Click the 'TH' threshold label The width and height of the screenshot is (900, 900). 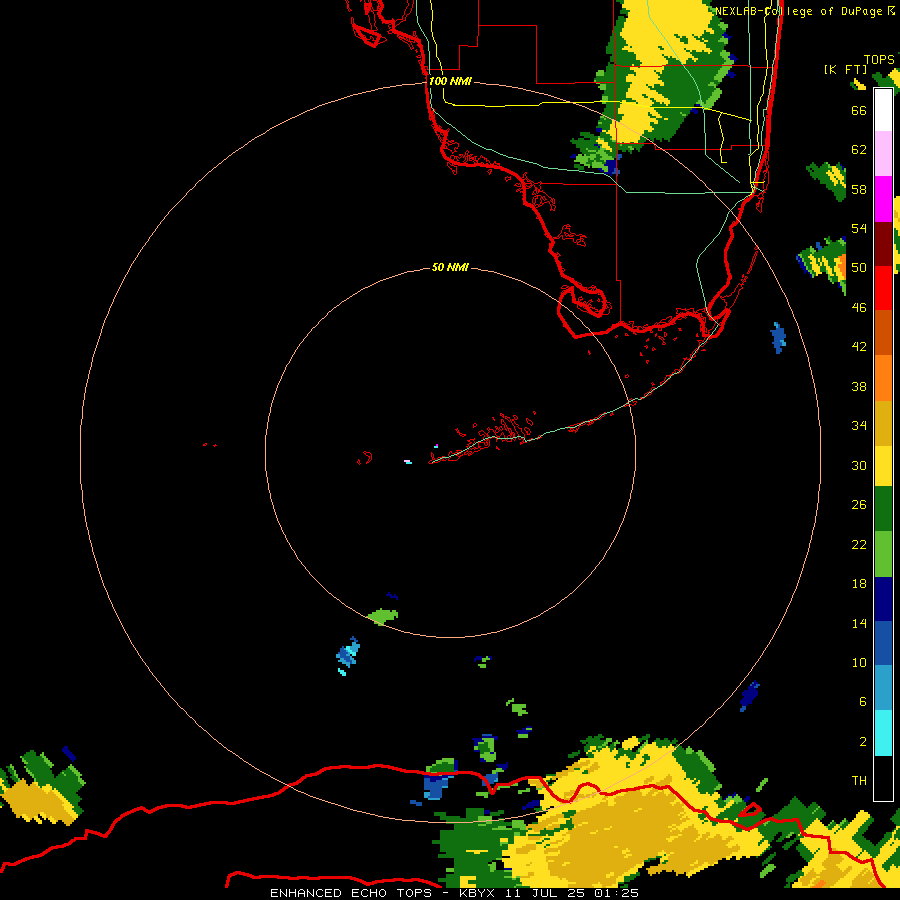point(859,781)
